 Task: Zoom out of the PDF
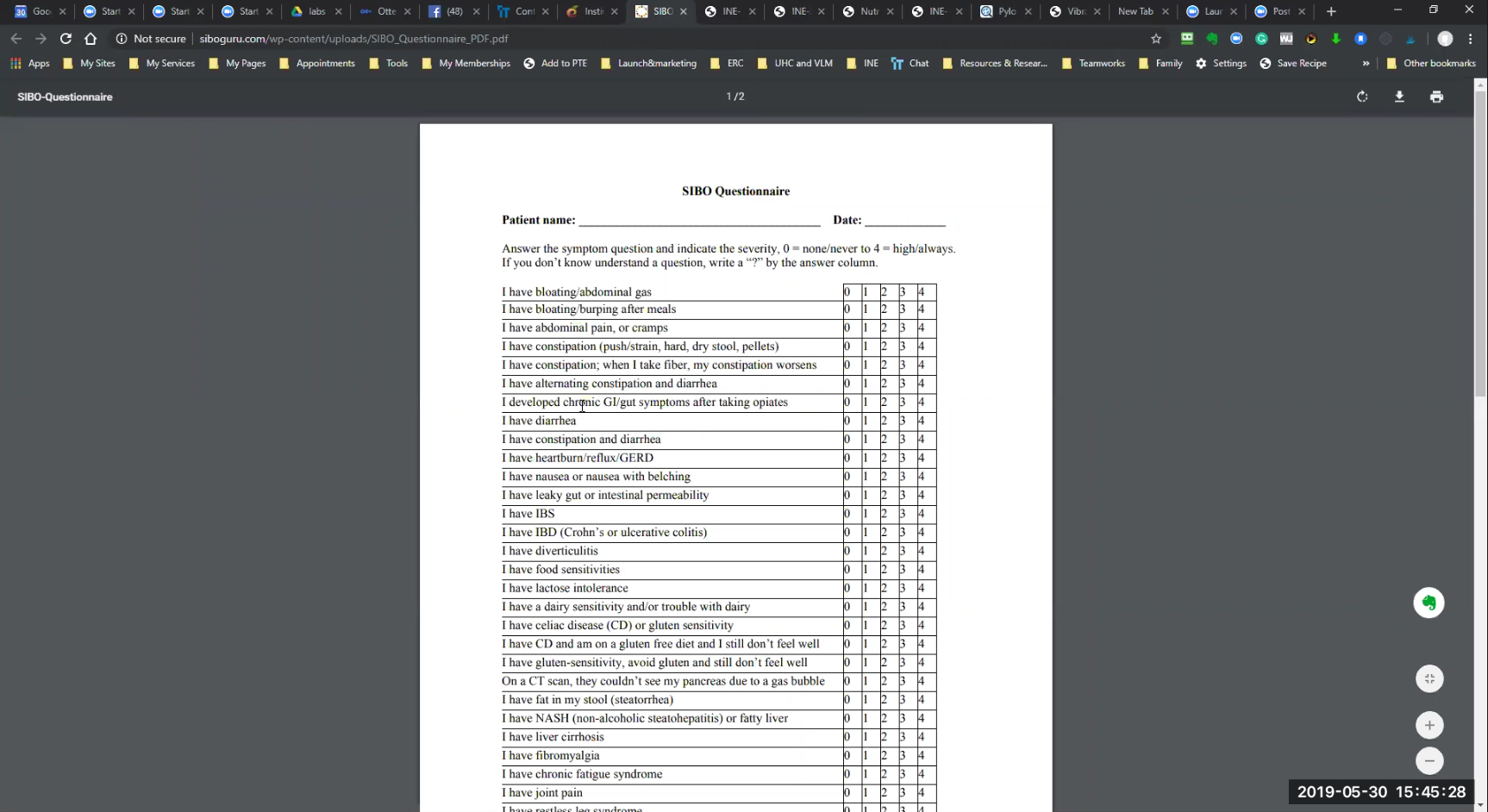click(x=1429, y=761)
